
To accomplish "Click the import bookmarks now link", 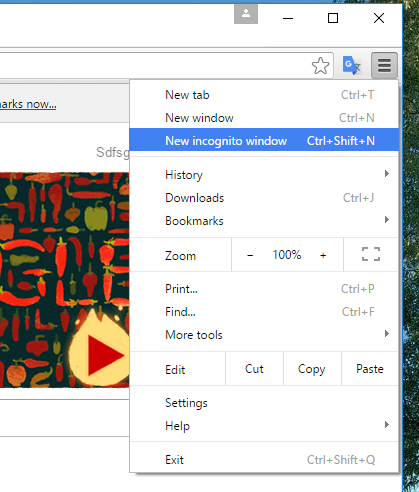I will [x=28, y=104].
